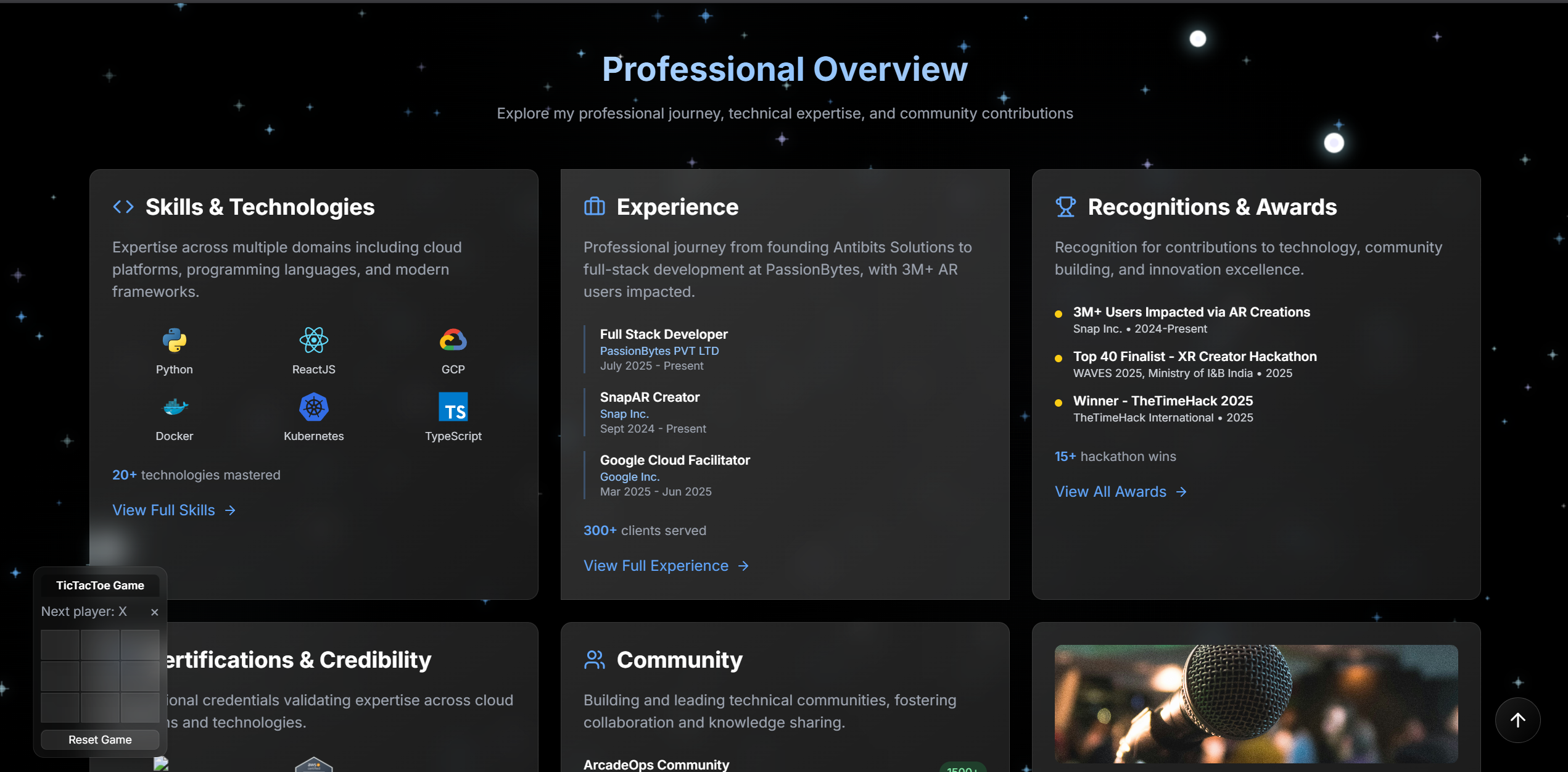Close the TicTacToe game widget
Screen dimensions: 1568x772
tap(154, 612)
